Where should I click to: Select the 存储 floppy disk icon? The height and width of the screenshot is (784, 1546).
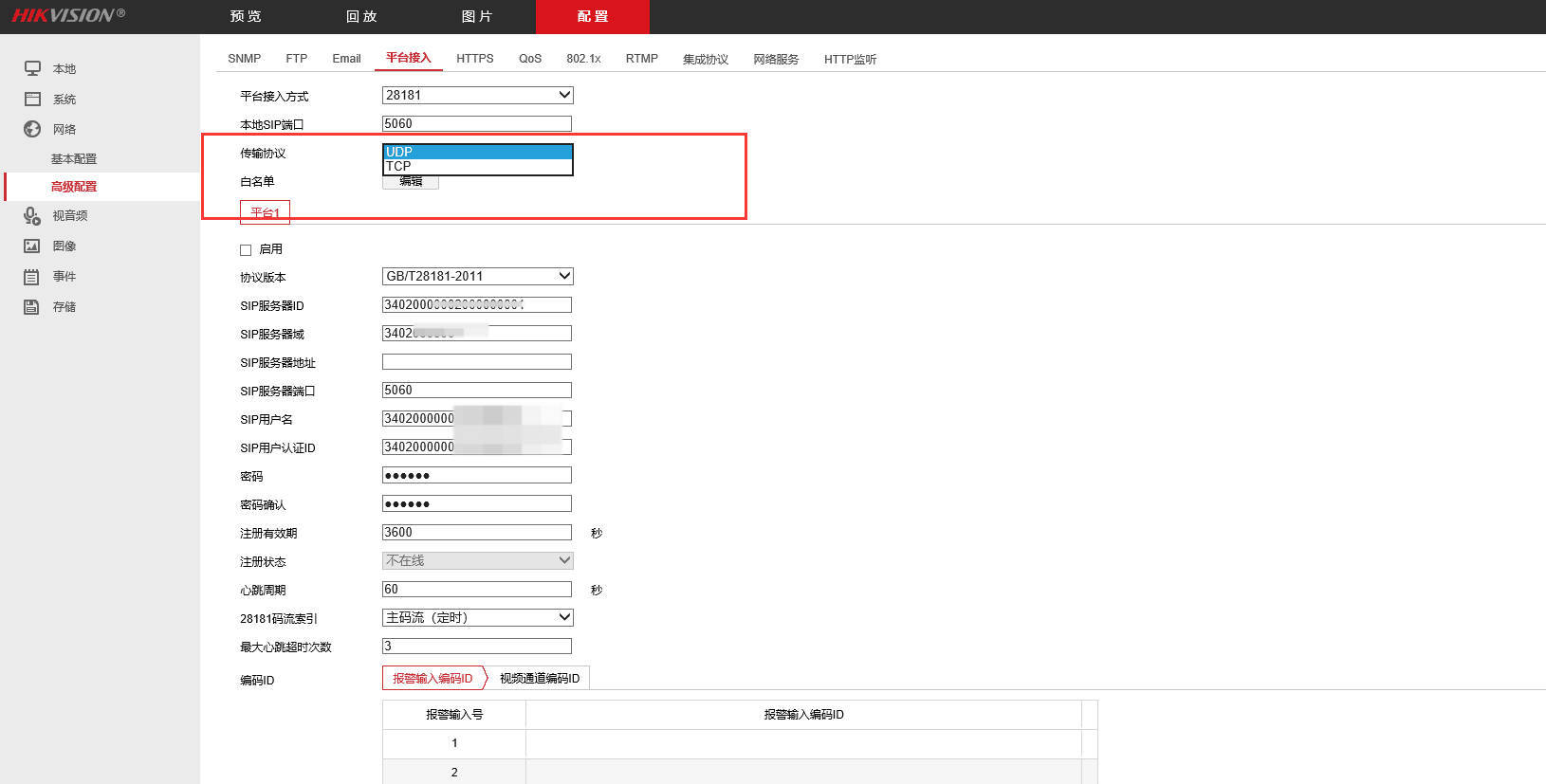(32, 307)
